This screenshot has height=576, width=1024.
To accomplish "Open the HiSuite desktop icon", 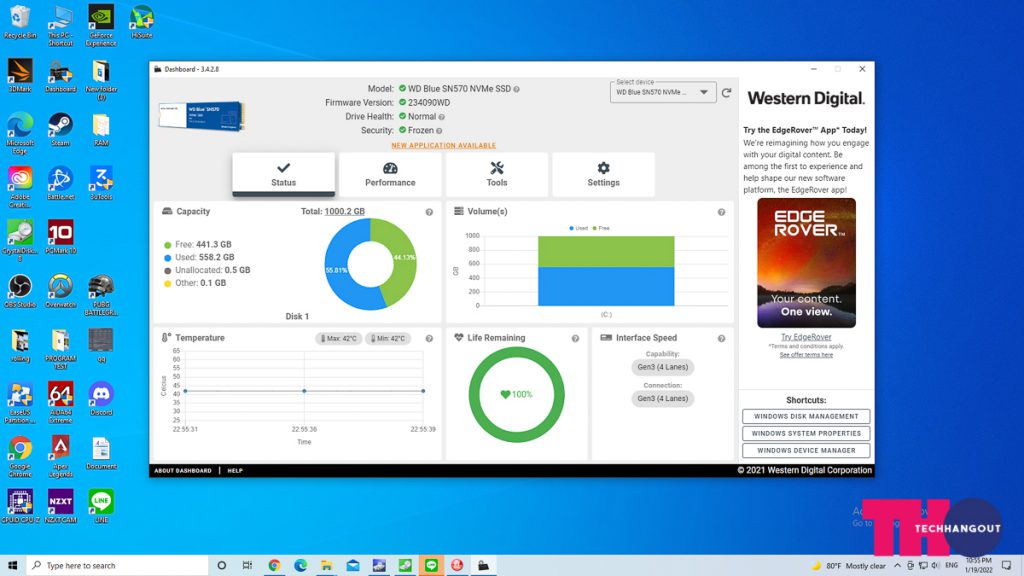I will click(142, 22).
